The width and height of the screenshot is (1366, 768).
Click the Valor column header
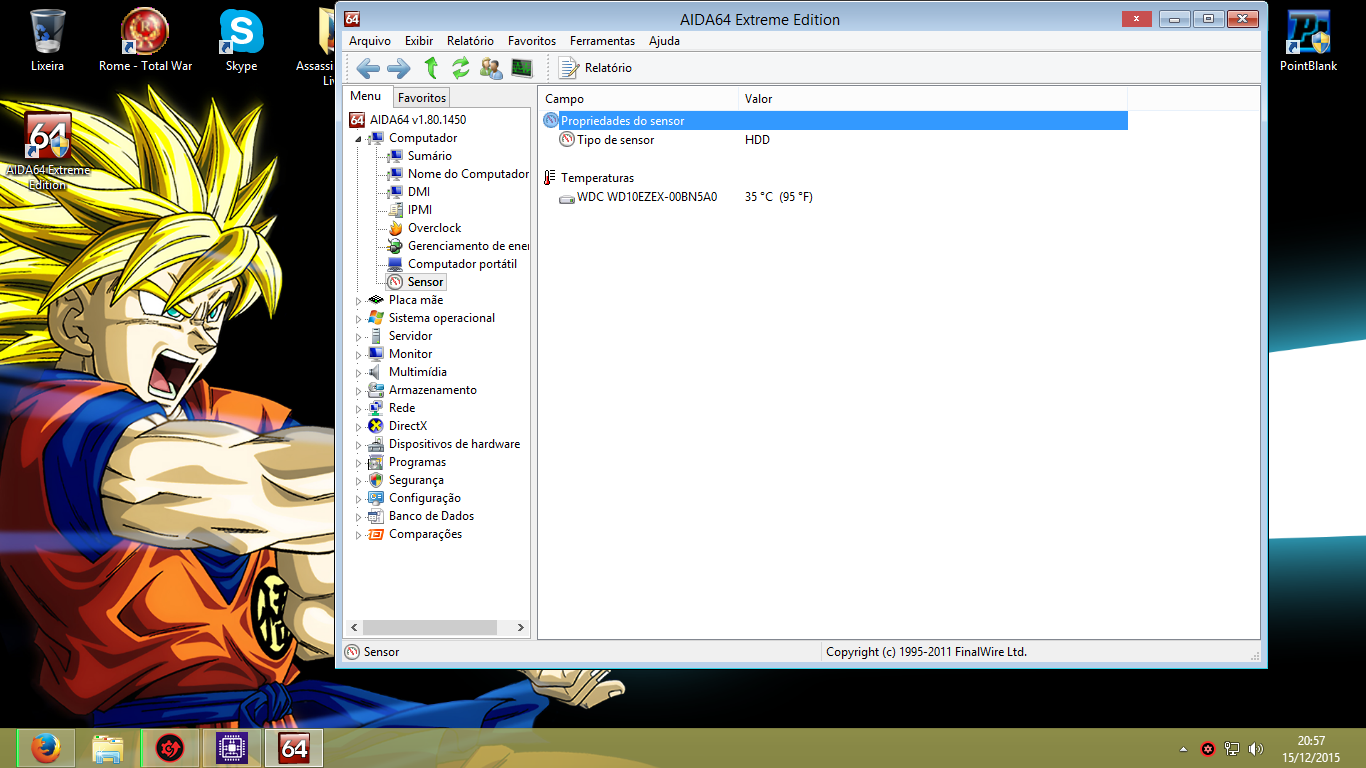[933, 99]
